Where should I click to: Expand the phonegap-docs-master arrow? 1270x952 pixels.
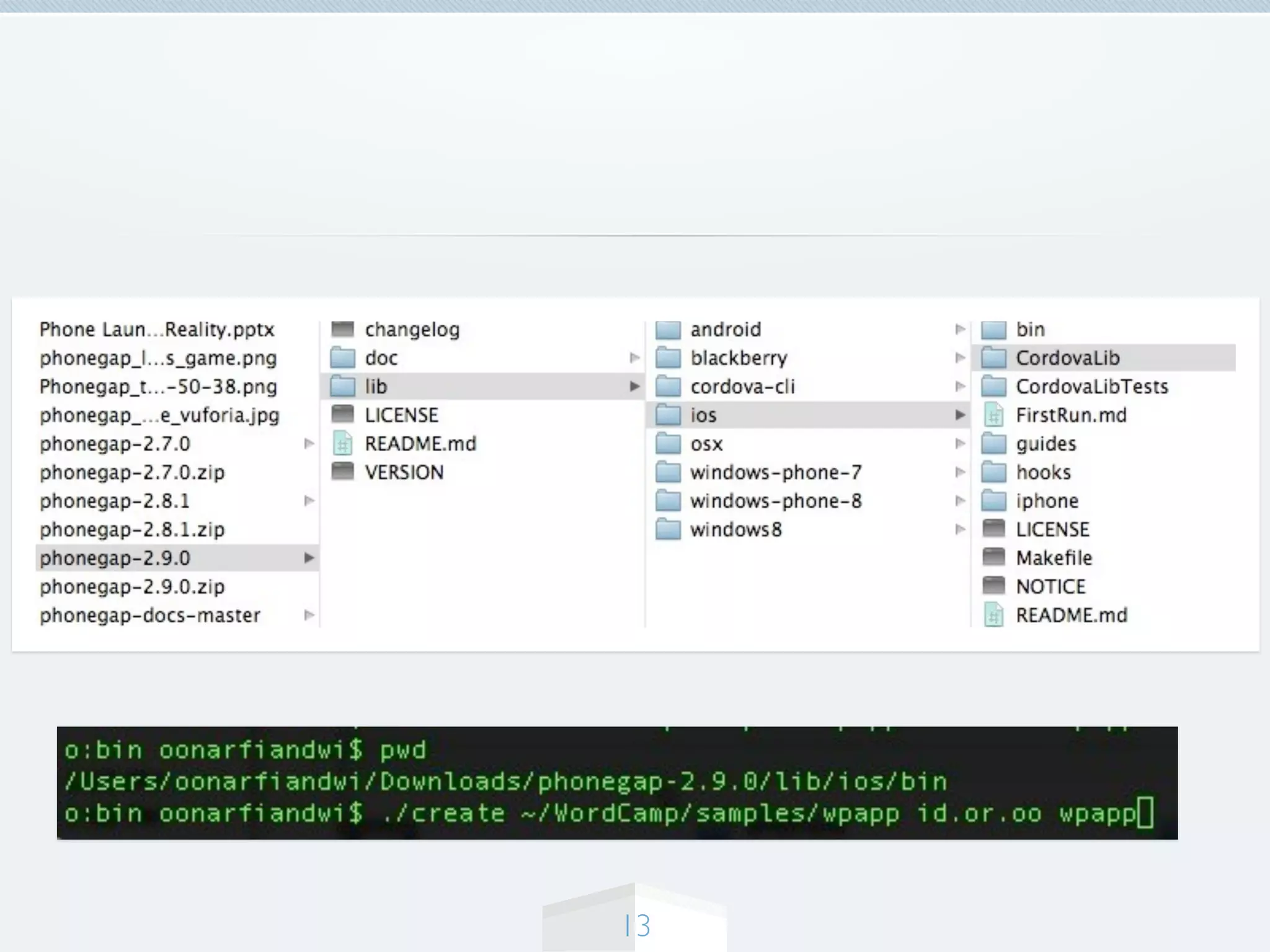(309, 615)
